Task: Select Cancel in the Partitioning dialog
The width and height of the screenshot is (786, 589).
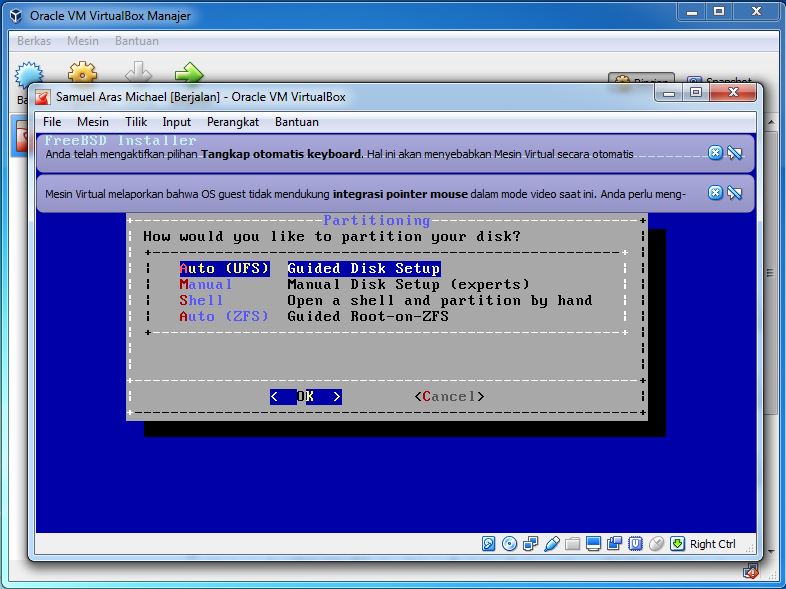Action: tap(449, 397)
